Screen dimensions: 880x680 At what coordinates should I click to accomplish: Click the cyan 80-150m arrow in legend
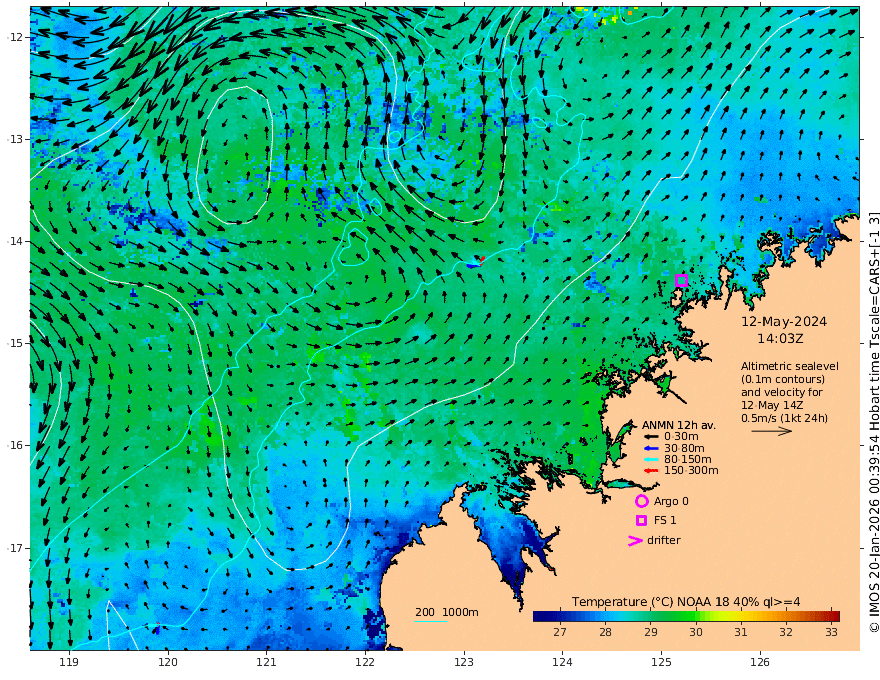pyautogui.click(x=651, y=460)
